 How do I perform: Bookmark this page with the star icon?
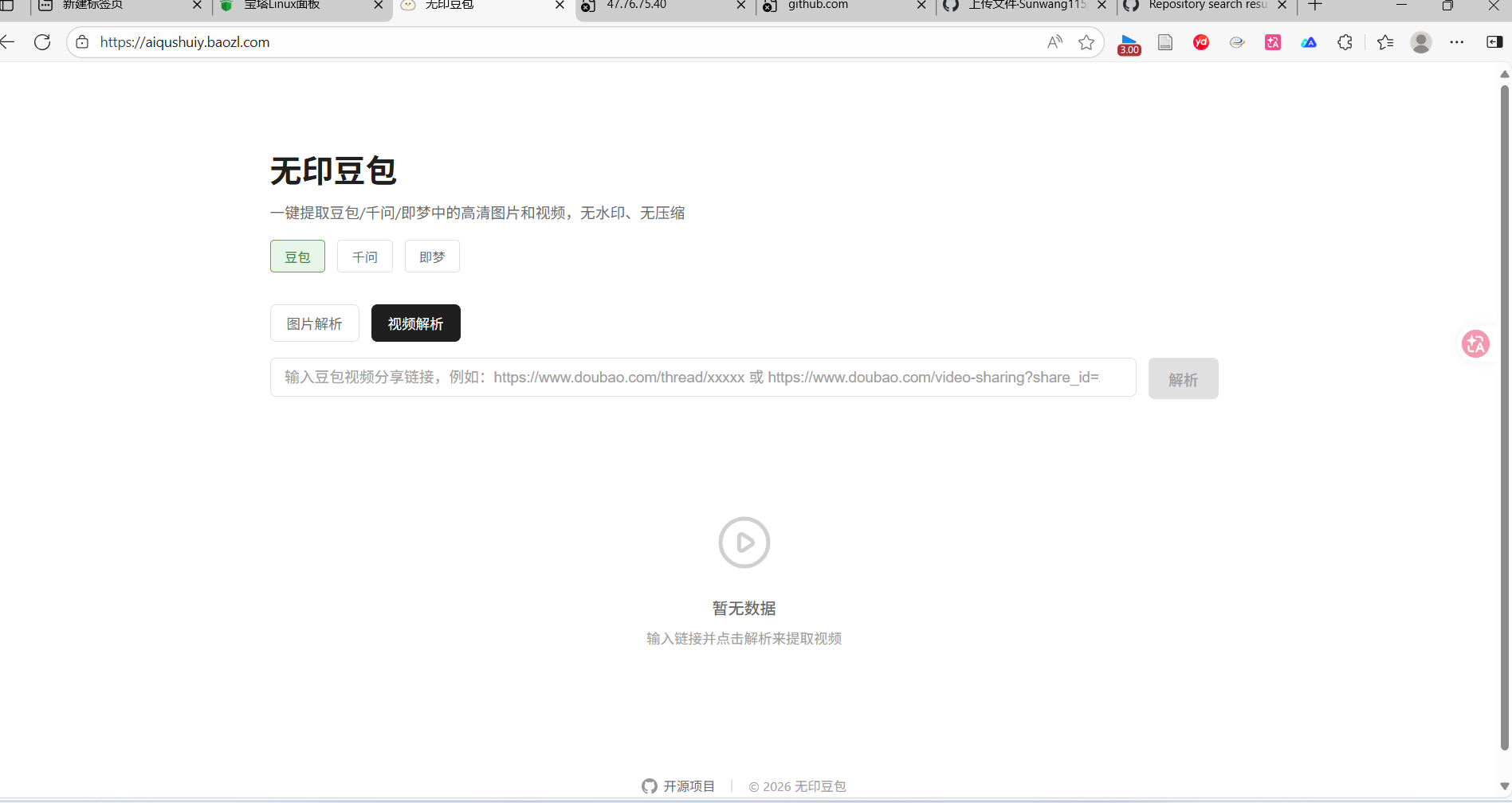click(x=1086, y=42)
